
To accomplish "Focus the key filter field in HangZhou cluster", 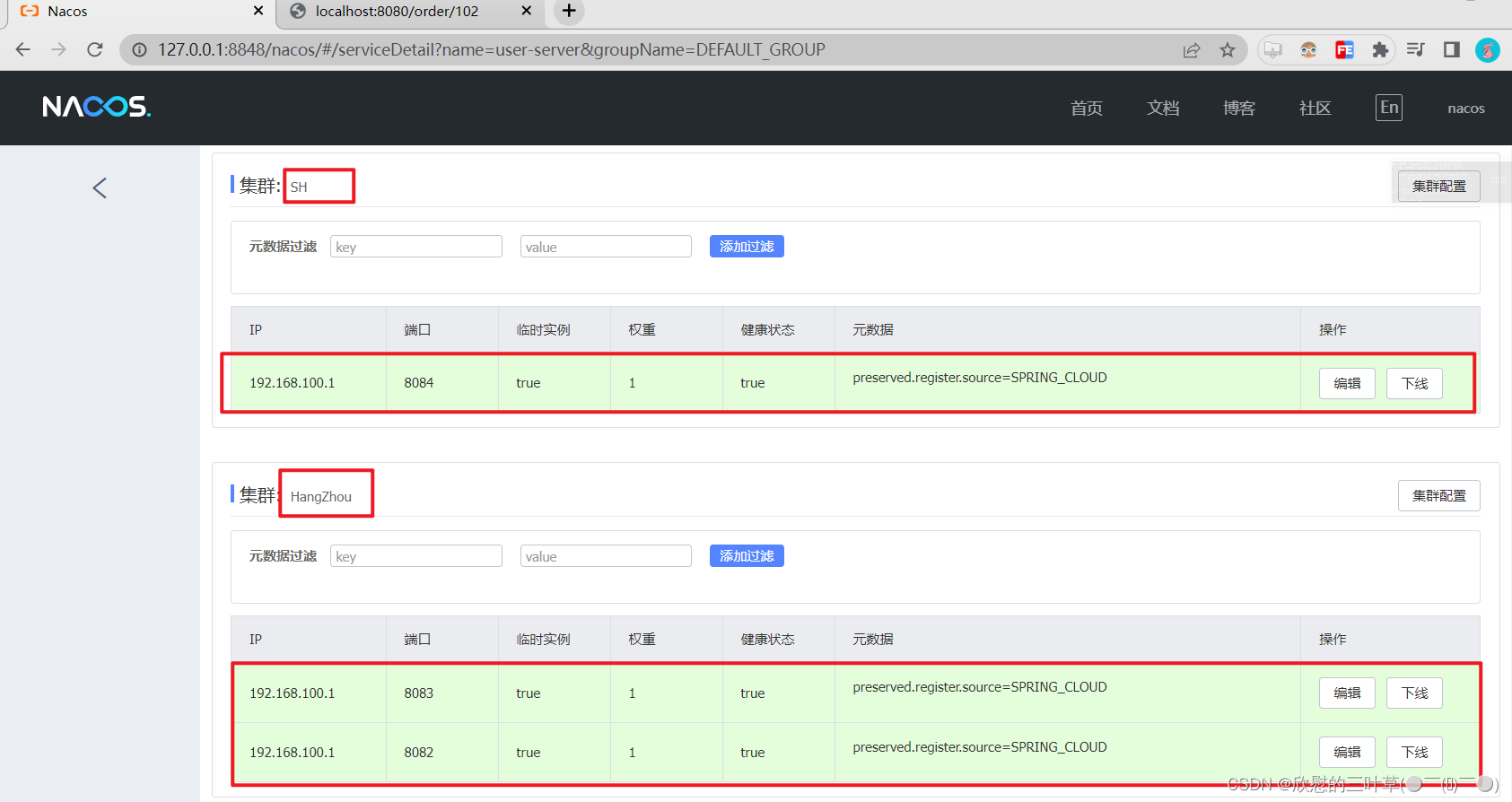I will coord(416,556).
